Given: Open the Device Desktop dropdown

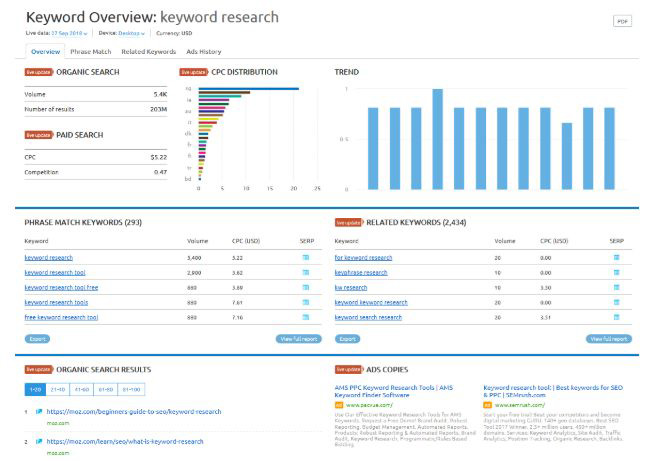Looking at the screenshot, I should tap(132, 33).
